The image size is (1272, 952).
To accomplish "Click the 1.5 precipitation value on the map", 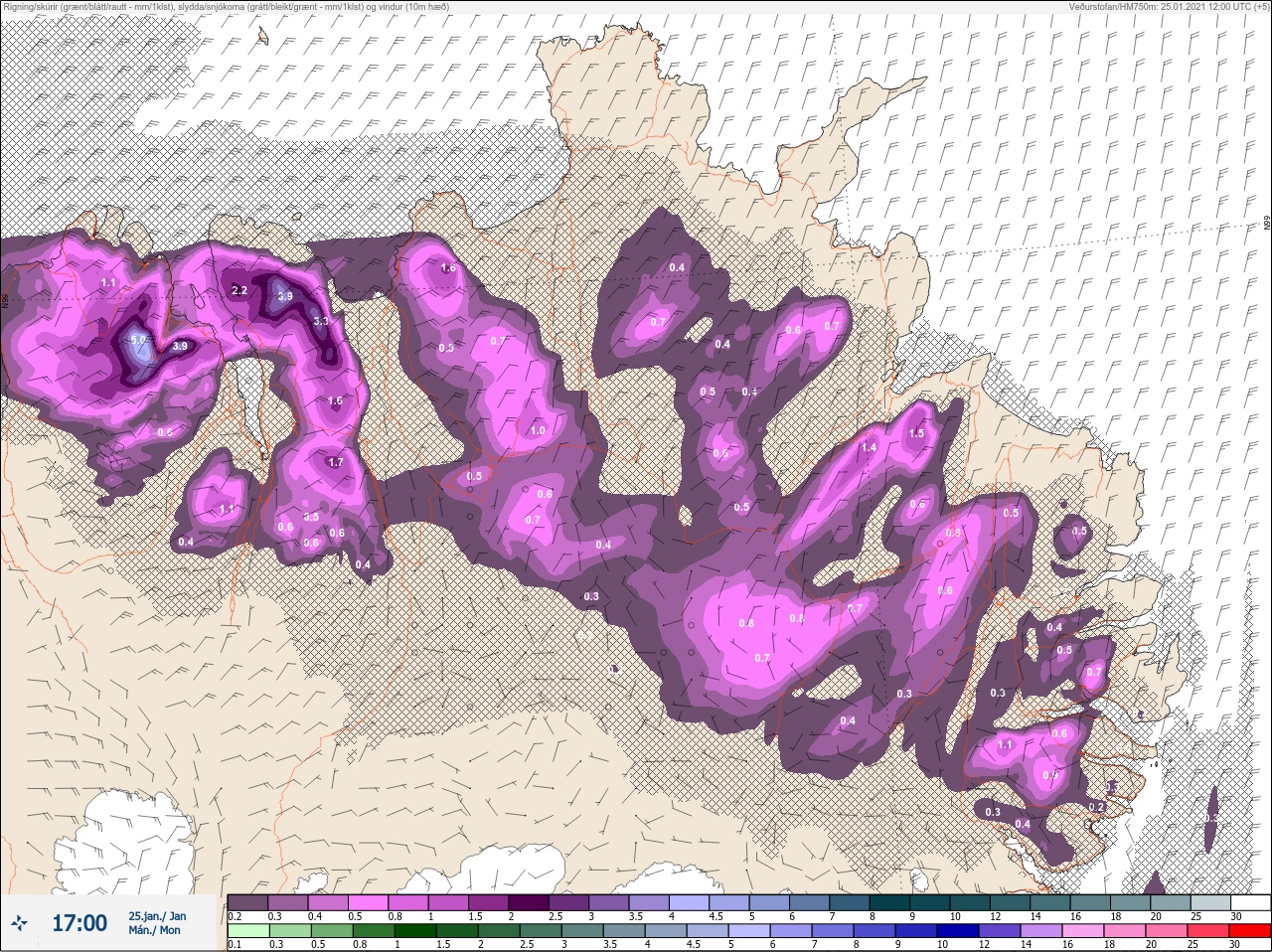I will 916,433.
